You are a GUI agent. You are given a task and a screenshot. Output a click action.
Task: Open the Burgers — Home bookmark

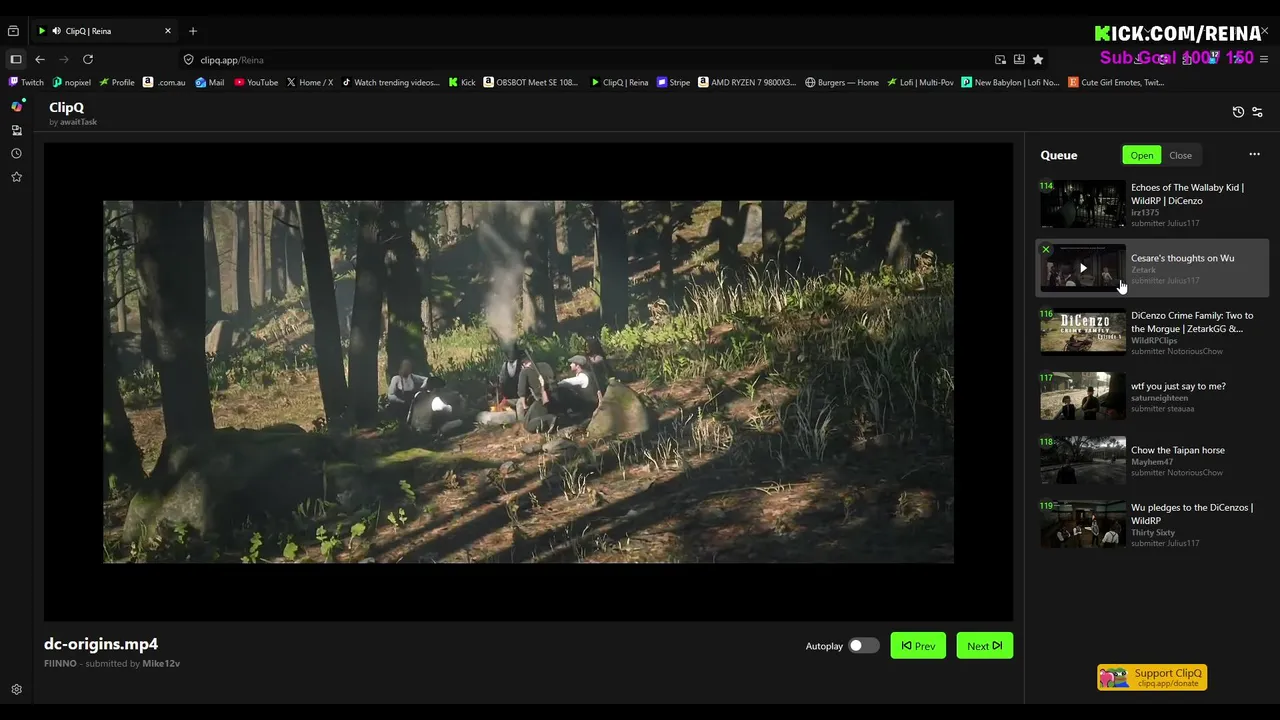point(842,82)
